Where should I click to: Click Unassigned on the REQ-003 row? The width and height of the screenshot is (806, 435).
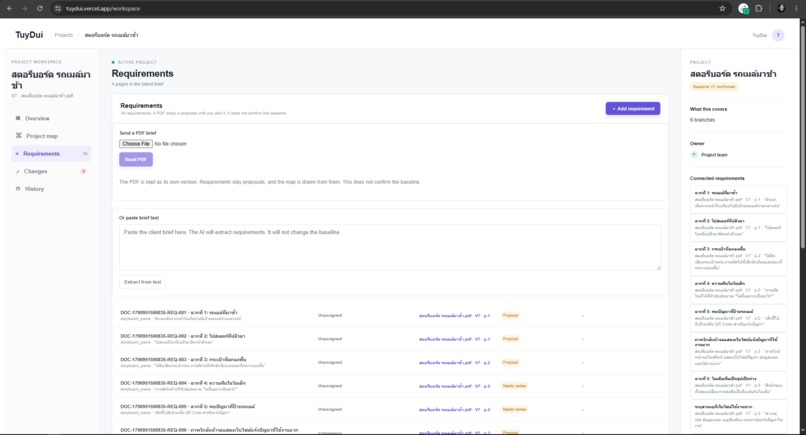pos(329,362)
